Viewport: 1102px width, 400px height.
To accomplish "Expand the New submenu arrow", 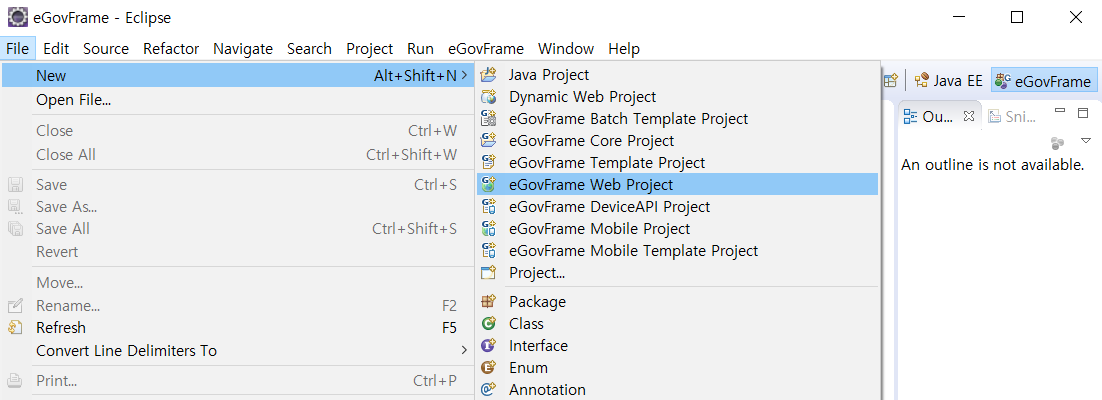I will 464,75.
